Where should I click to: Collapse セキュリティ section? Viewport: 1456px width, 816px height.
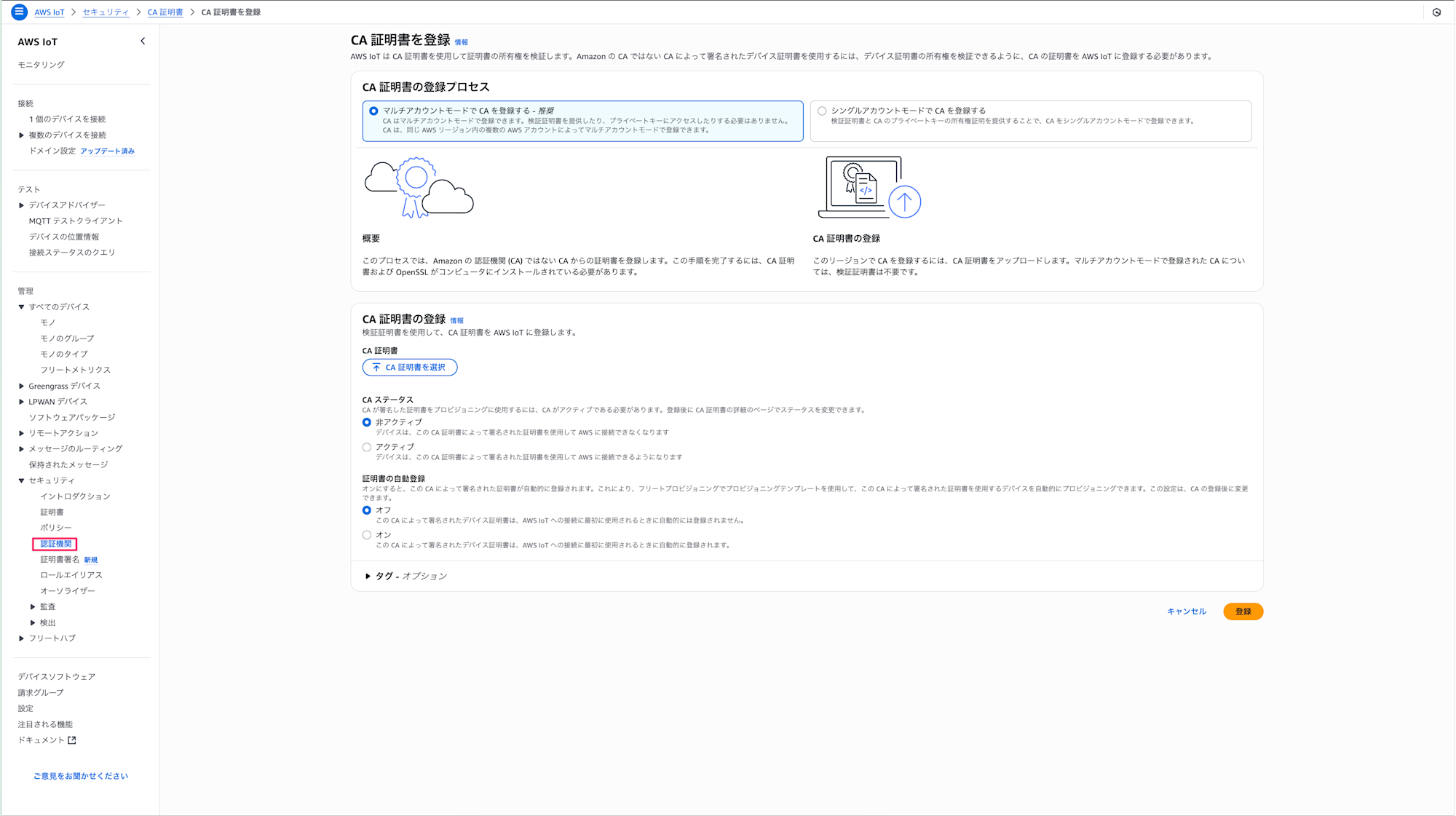click(x=21, y=480)
